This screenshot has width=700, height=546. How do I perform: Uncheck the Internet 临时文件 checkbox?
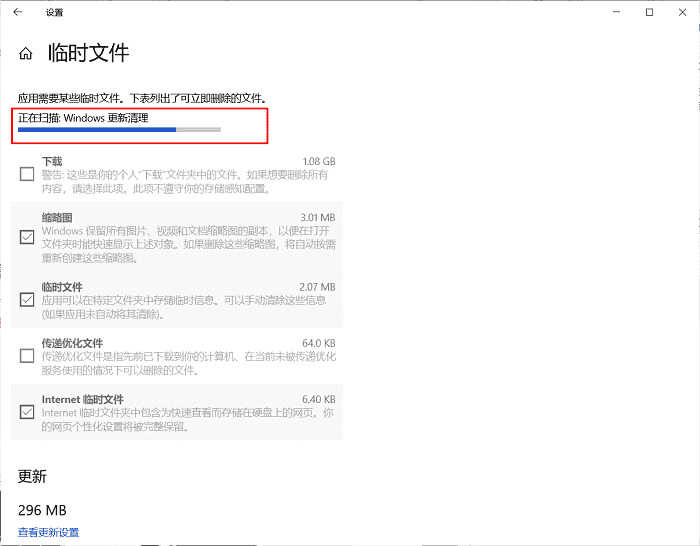27,412
